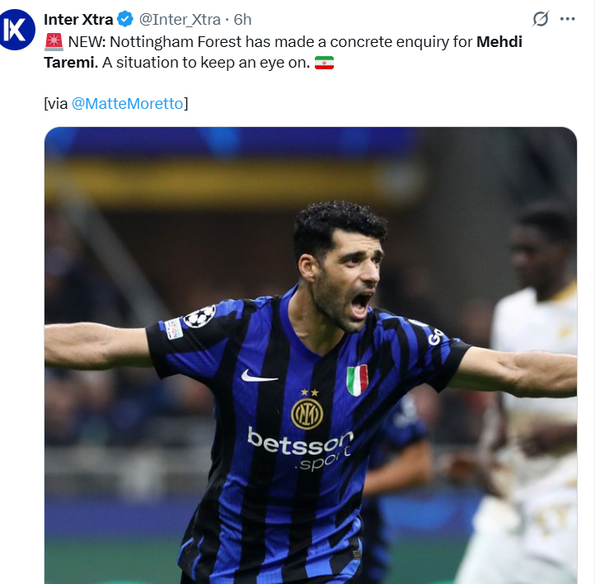The width and height of the screenshot is (600, 584).
Task: Click the Italian flag shield patch on jersey
Action: 357,380
